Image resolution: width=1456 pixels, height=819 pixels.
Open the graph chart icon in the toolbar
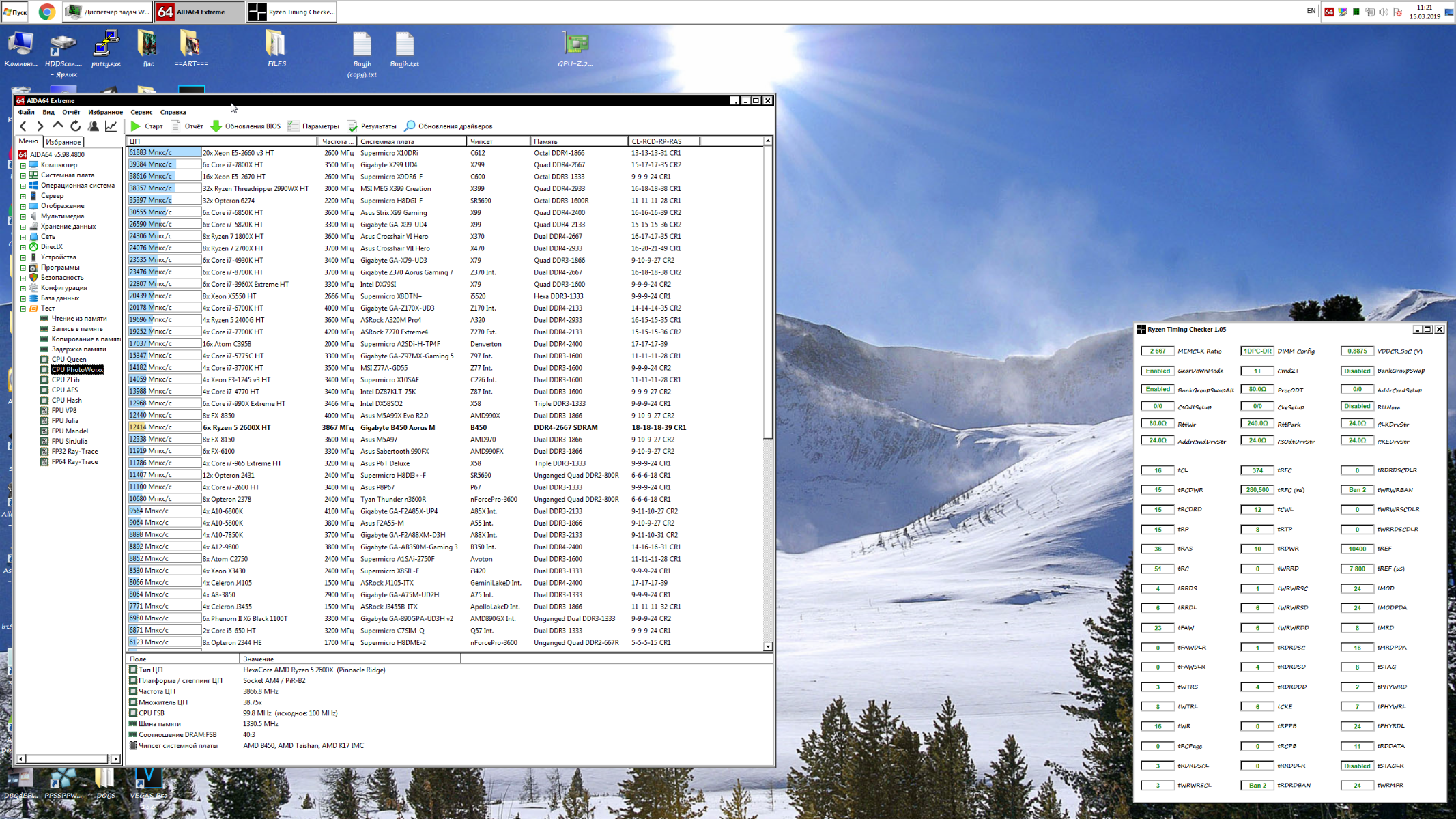click(111, 126)
